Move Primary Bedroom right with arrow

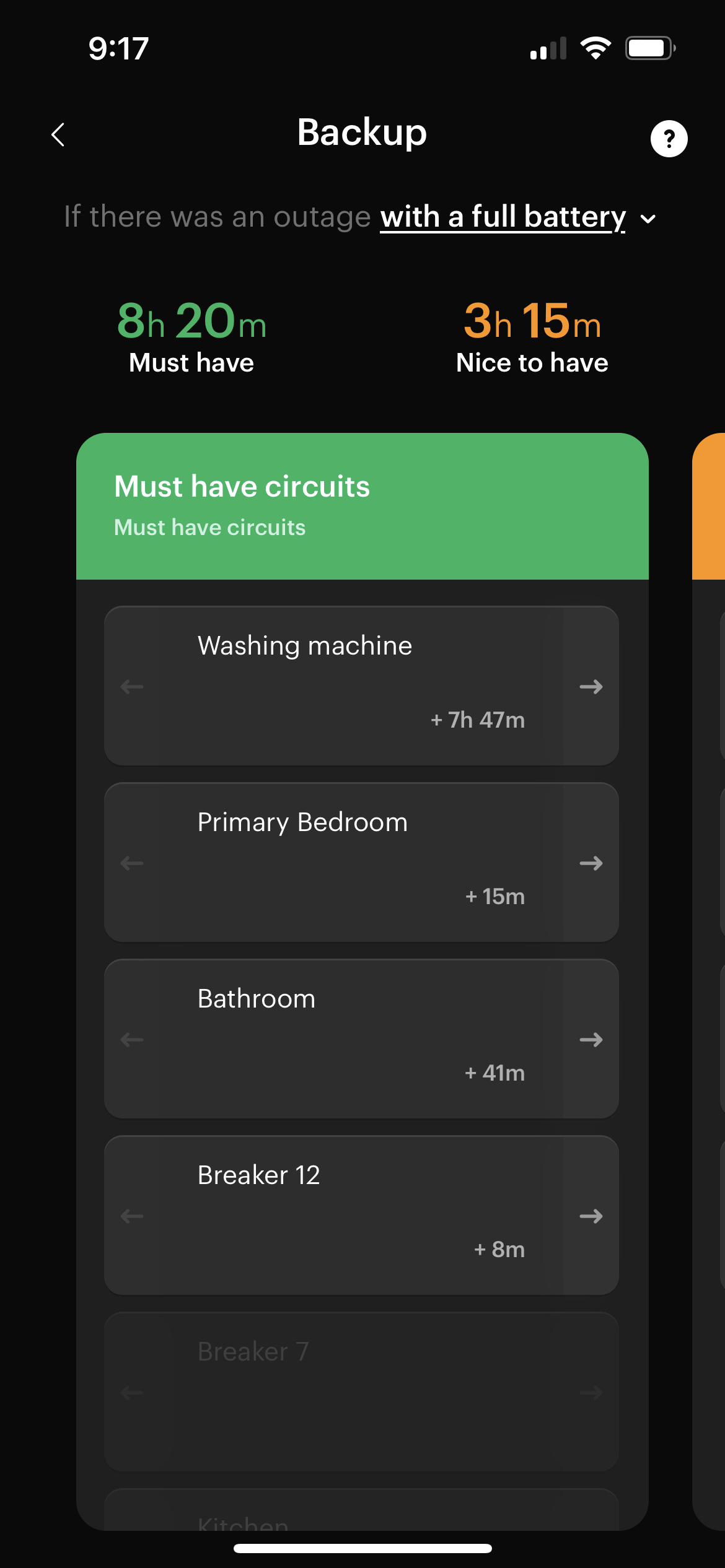tap(591, 863)
